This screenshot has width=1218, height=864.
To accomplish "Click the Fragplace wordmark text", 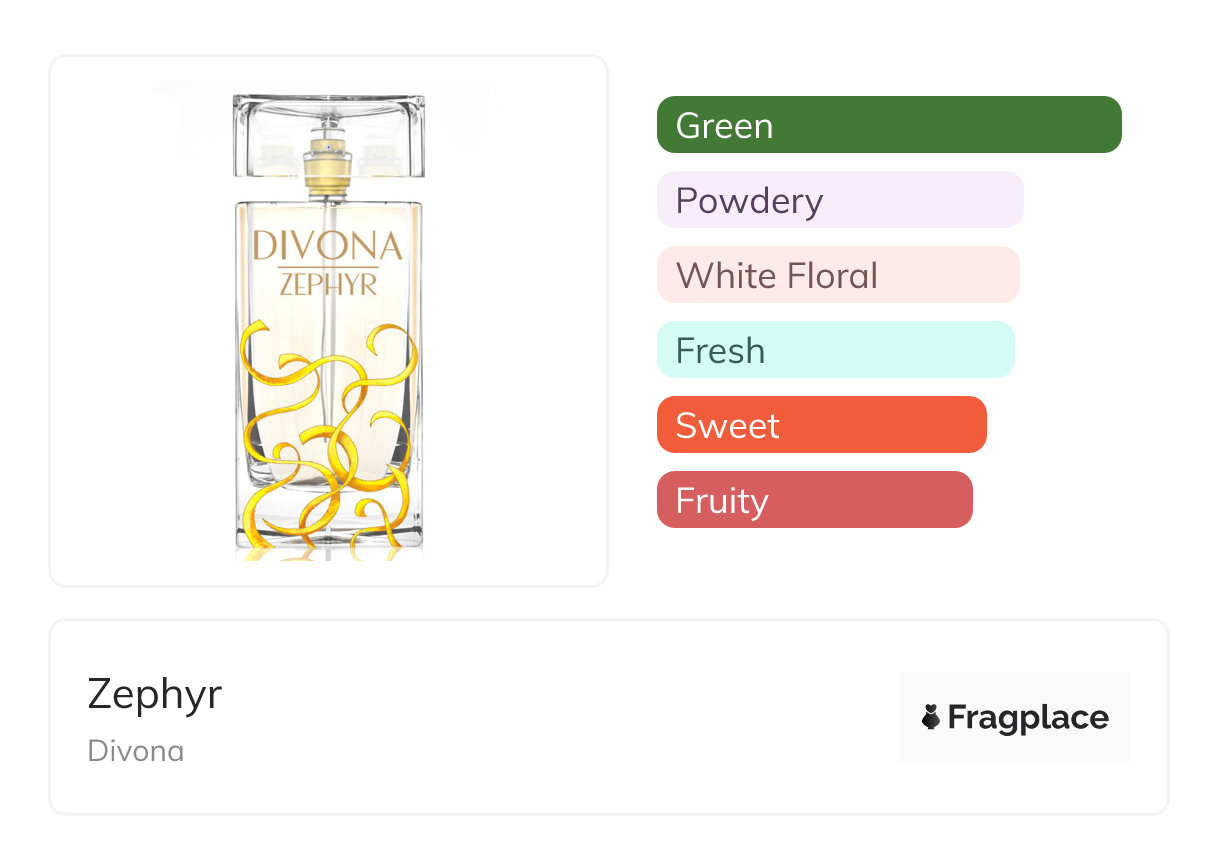I will point(1028,717).
